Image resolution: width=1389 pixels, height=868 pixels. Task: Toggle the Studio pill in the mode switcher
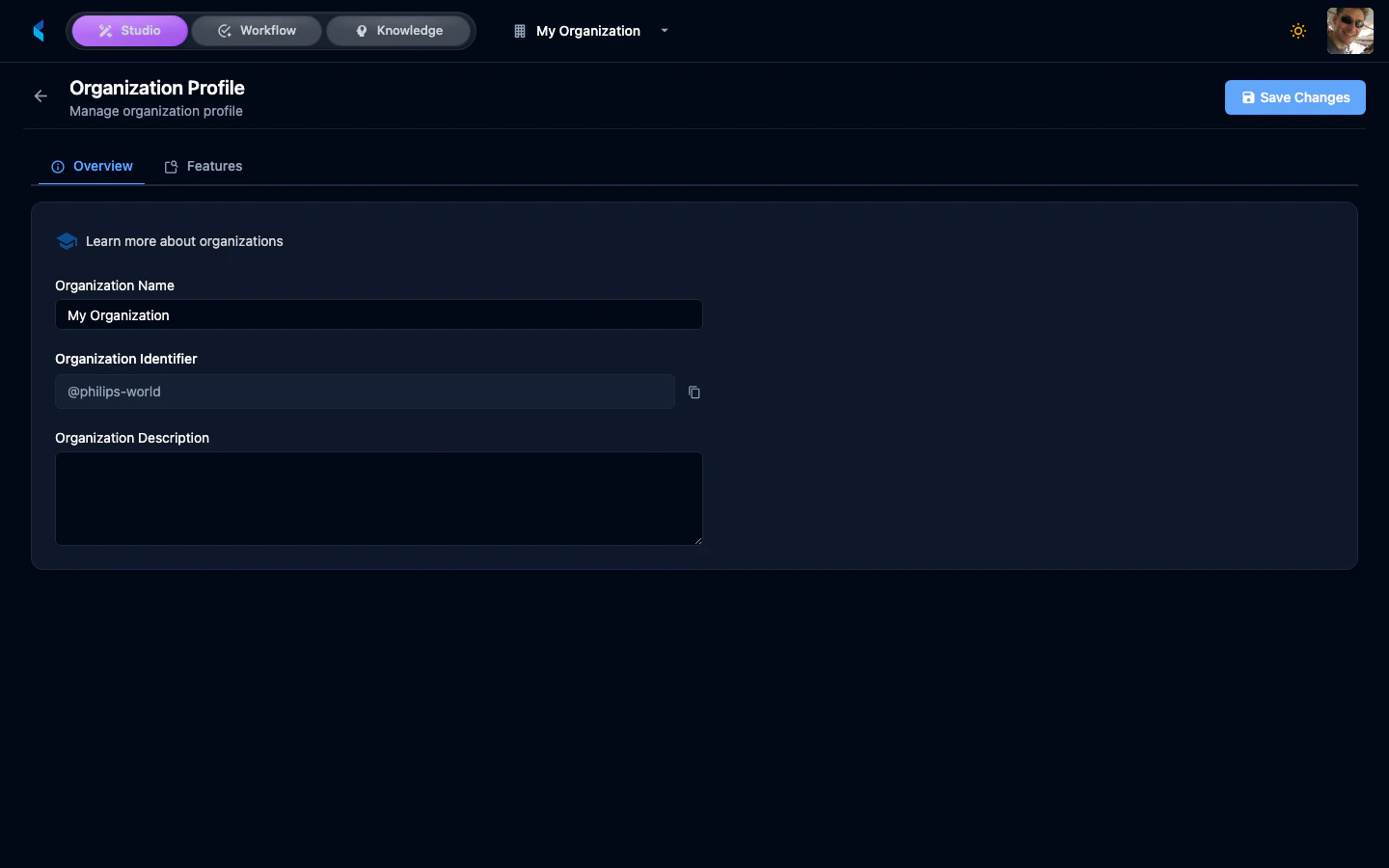pyautogui.click(x=129, y=30)
